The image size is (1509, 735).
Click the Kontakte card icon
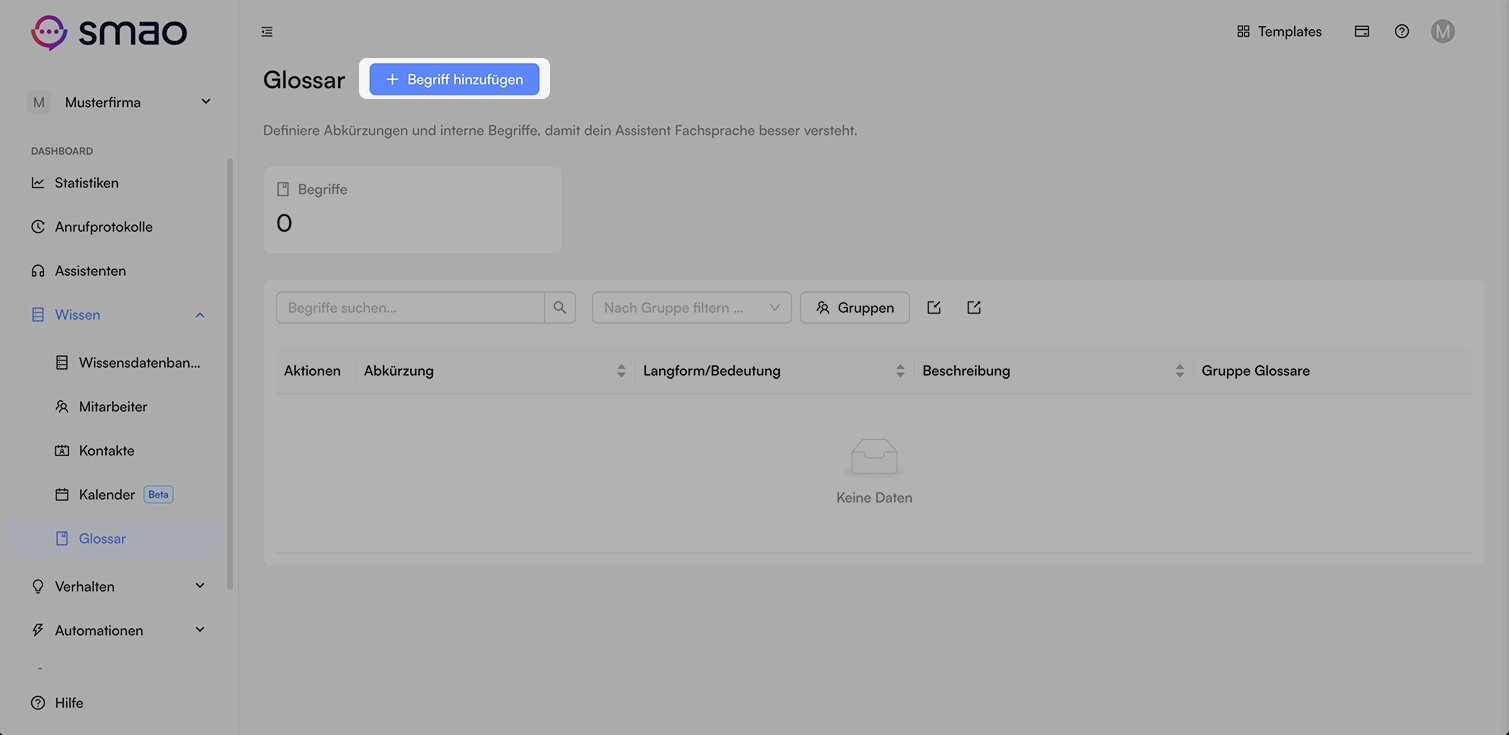(x=62, y=451)
